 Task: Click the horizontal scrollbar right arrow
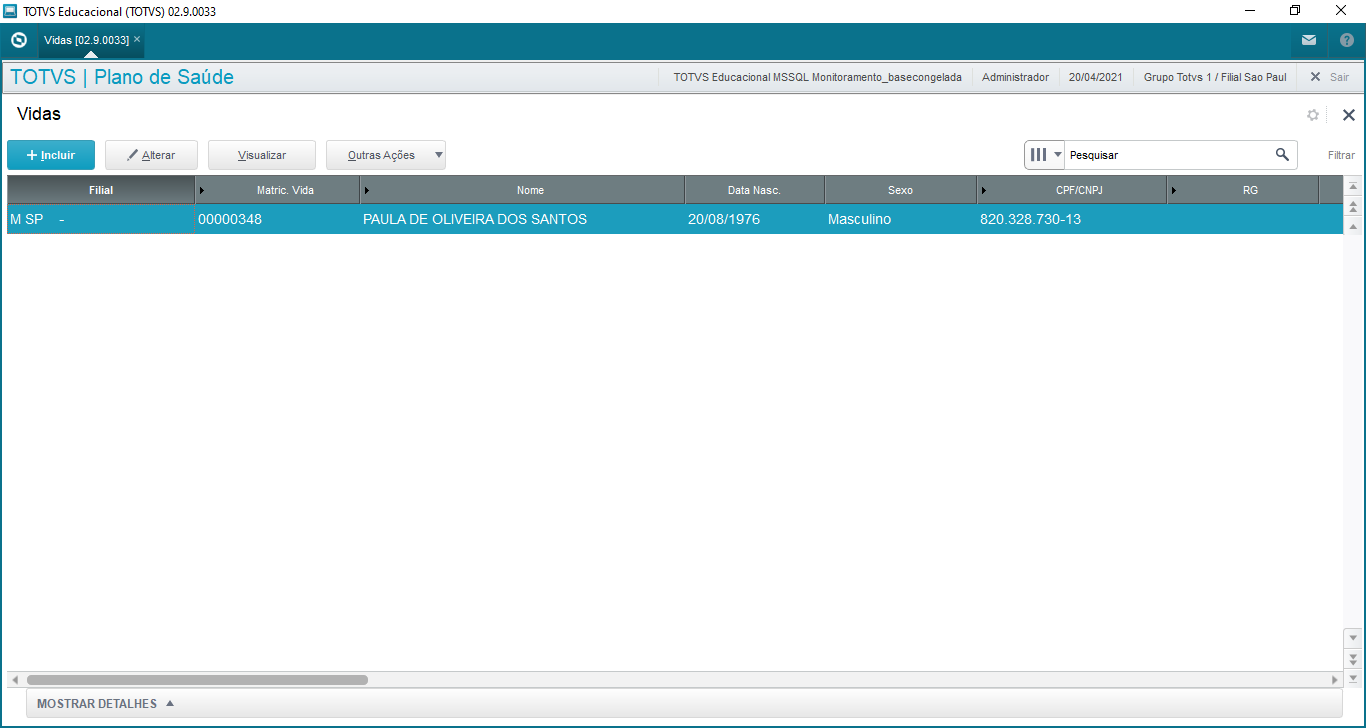(1335, 680)
